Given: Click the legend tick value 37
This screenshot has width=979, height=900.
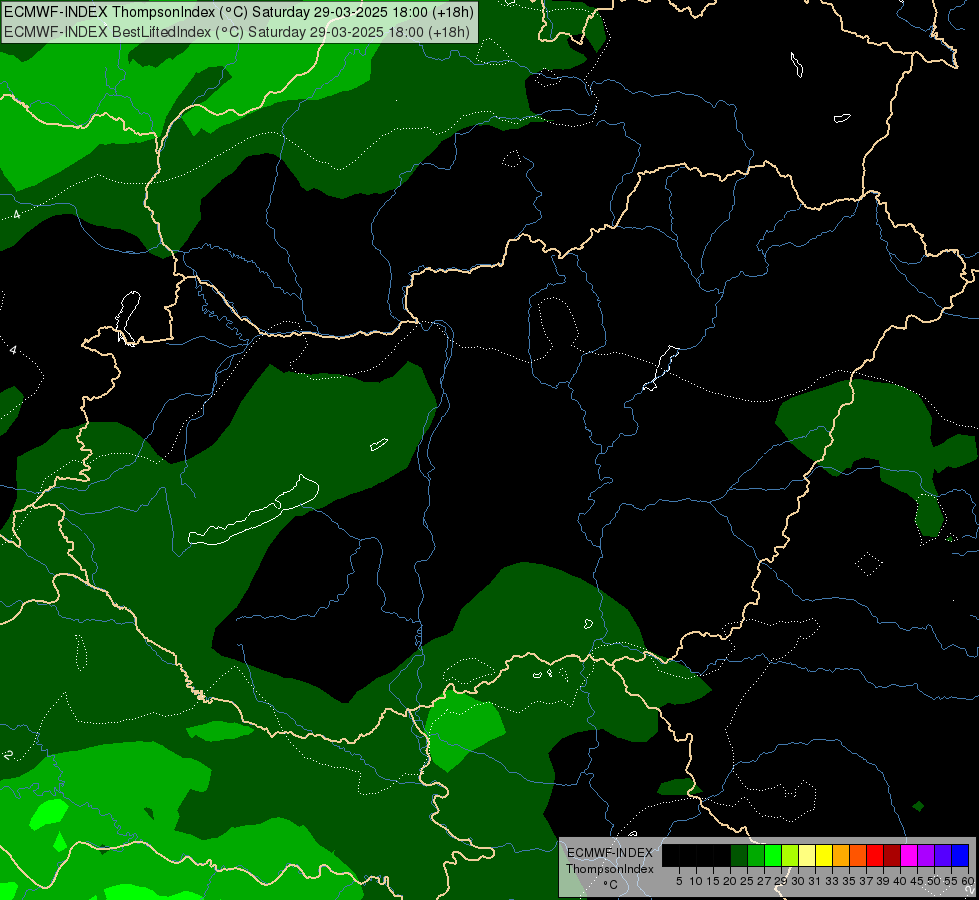Looking at the screenshot, I should [x=866, y=881].
